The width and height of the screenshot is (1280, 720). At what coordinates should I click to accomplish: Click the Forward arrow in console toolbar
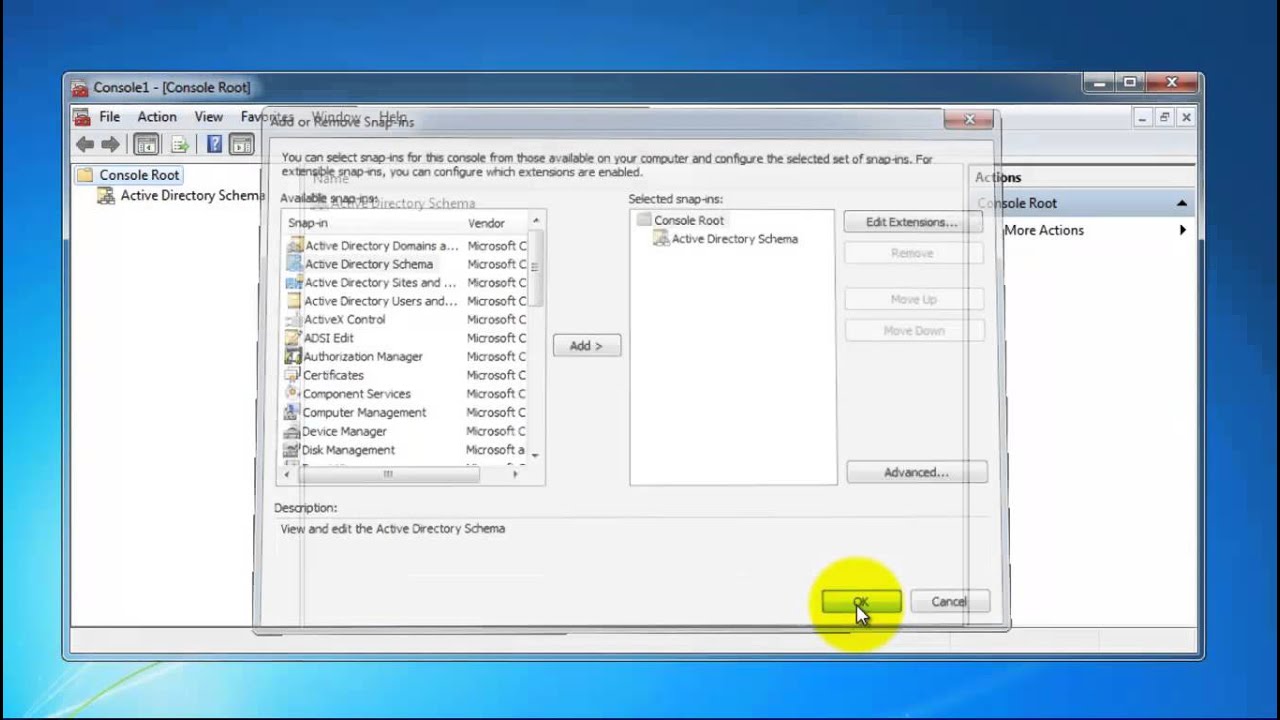[110, 145]
